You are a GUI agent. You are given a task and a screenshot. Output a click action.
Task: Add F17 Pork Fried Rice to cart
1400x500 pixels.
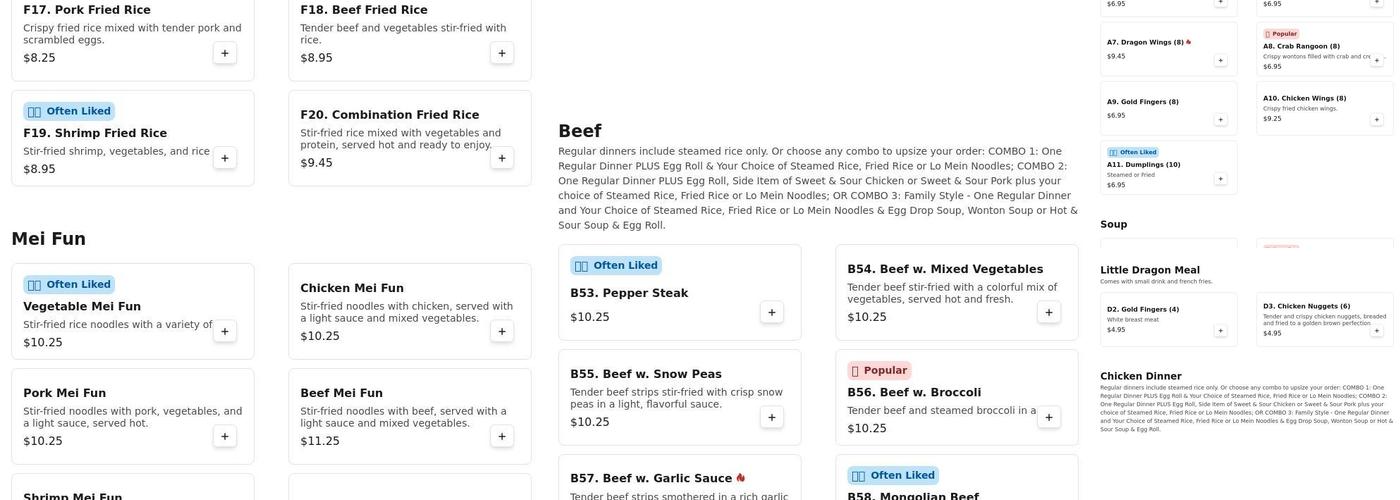coord(224,53)
